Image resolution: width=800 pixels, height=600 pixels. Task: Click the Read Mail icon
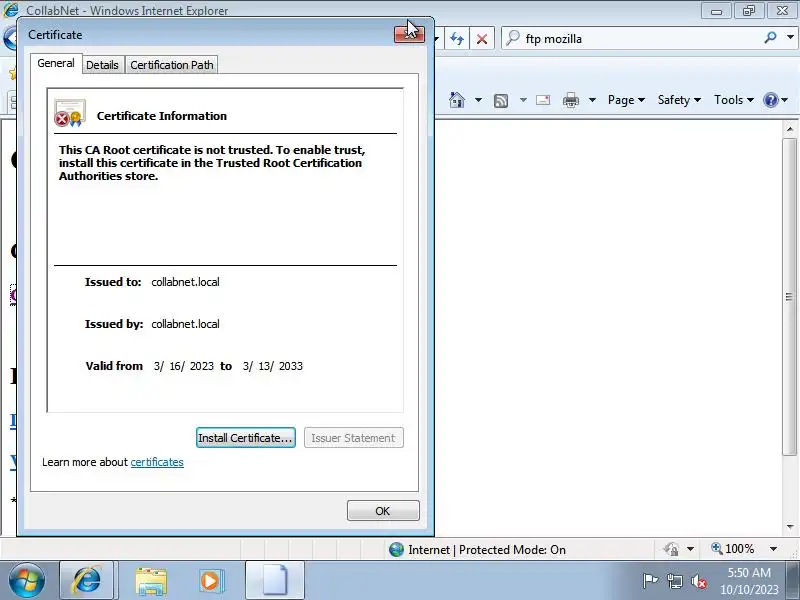543,100
